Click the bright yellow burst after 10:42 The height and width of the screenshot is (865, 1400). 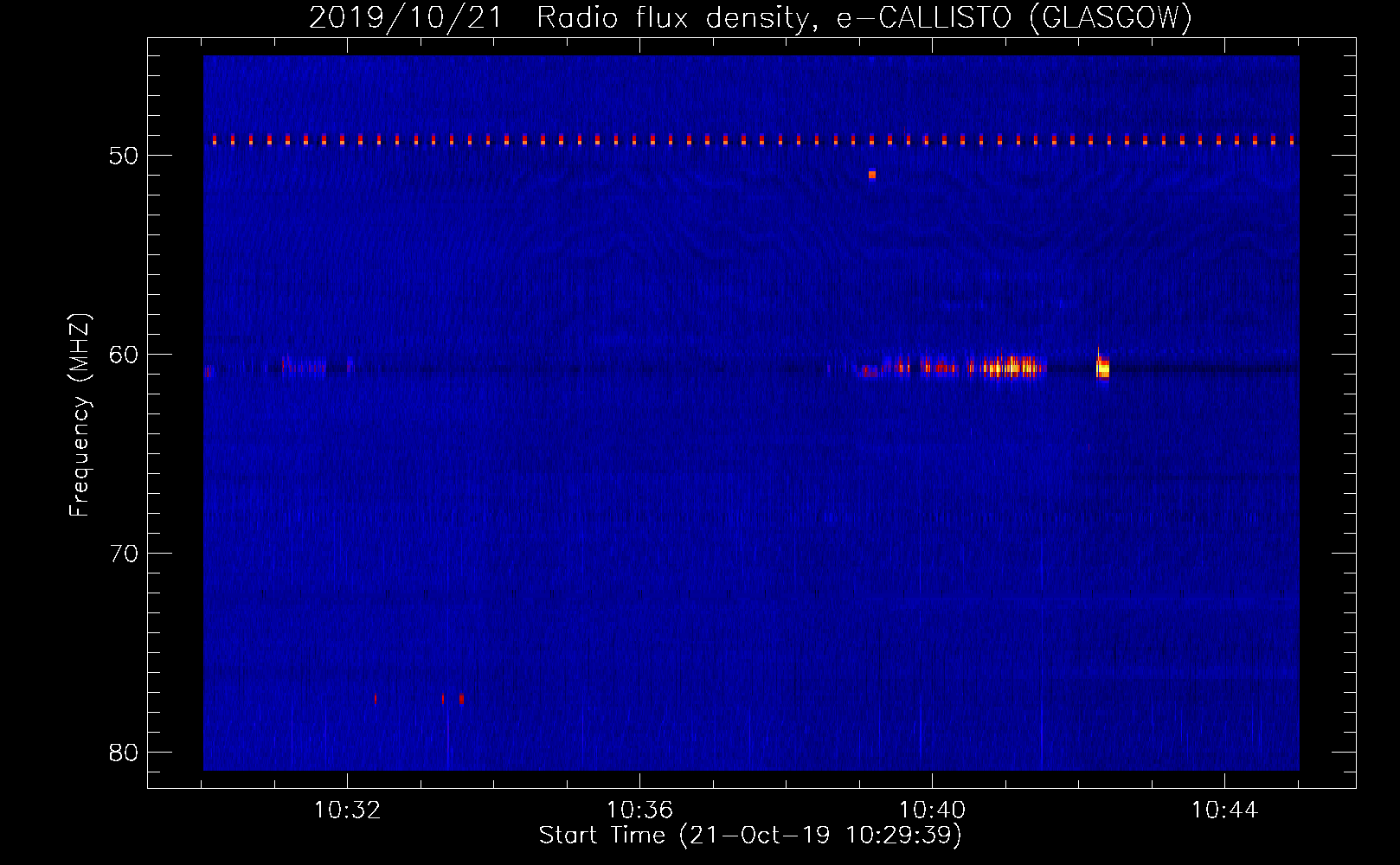(x=1102, y=368)
